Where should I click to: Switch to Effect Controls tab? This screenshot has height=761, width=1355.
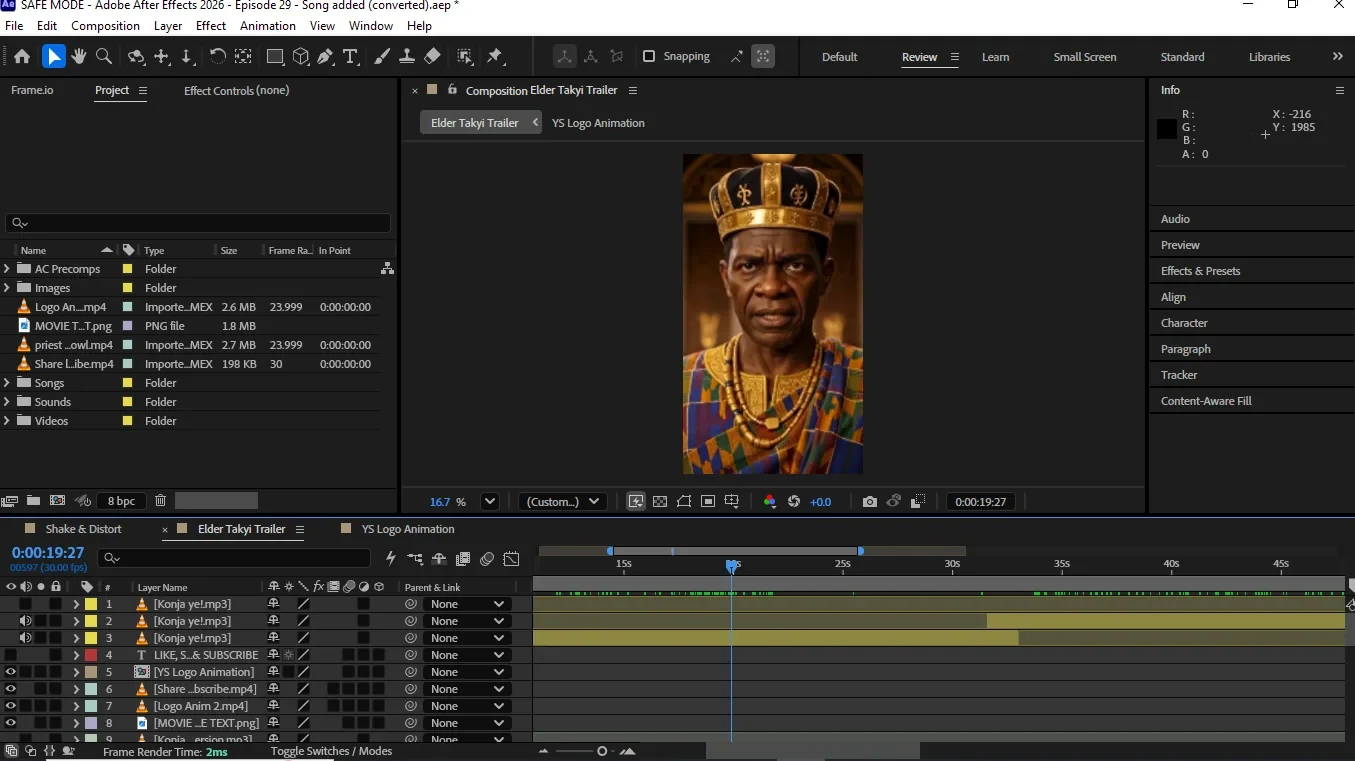tap(236, 90)
